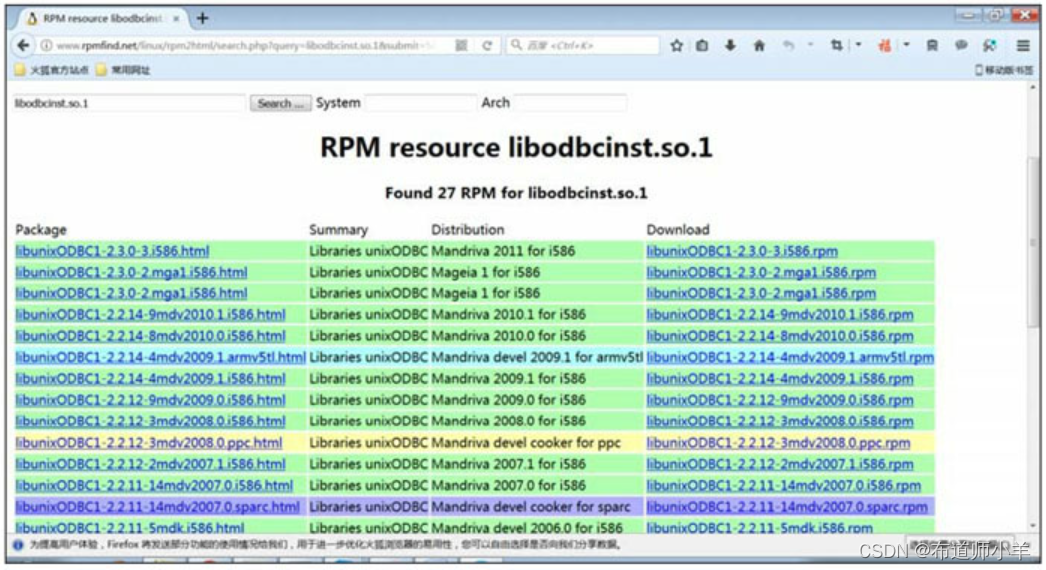1046x570 pixels.
Task: Click the Search ... button
Action: pyautogui.click(x=280, y=103)
